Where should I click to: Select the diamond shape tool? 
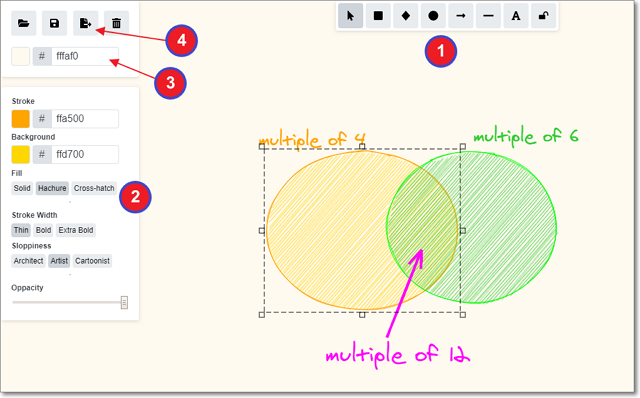406,16
